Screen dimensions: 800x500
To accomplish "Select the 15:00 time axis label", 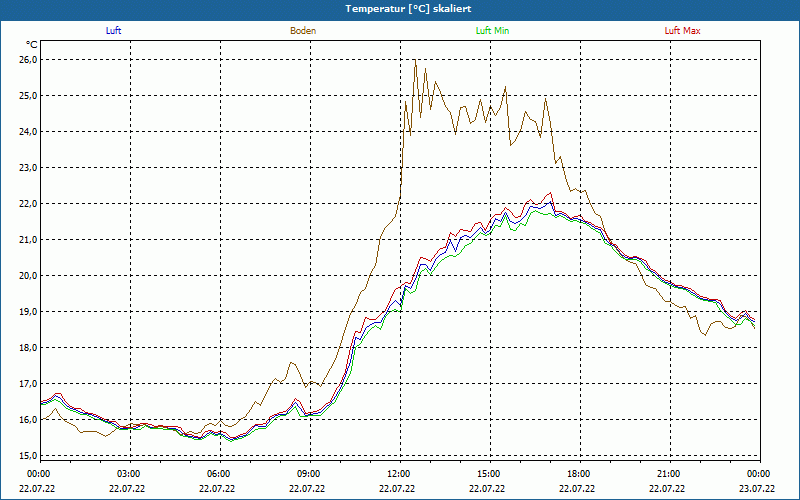I will coord(489,474).
